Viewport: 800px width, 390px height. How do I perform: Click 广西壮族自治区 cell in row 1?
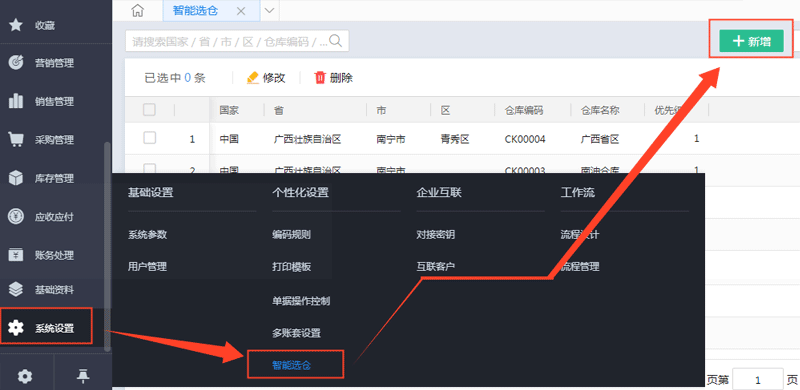coord(308,139)
